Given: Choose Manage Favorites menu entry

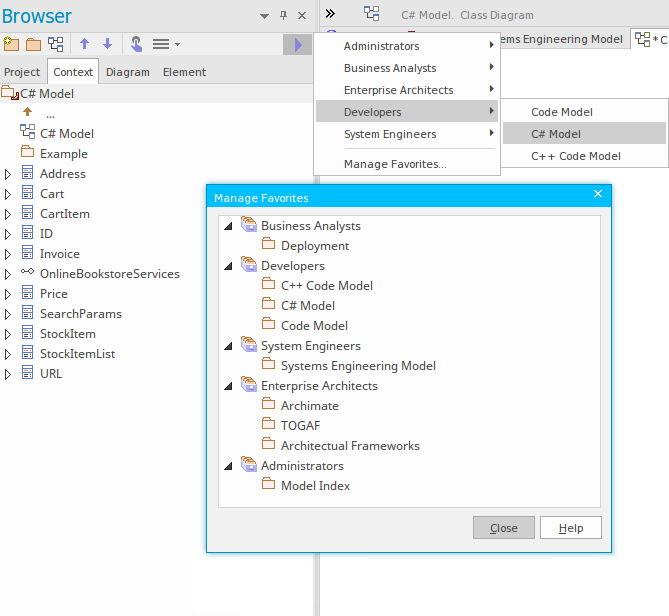Looking at the screenshot, I should [x=395, y=164].
